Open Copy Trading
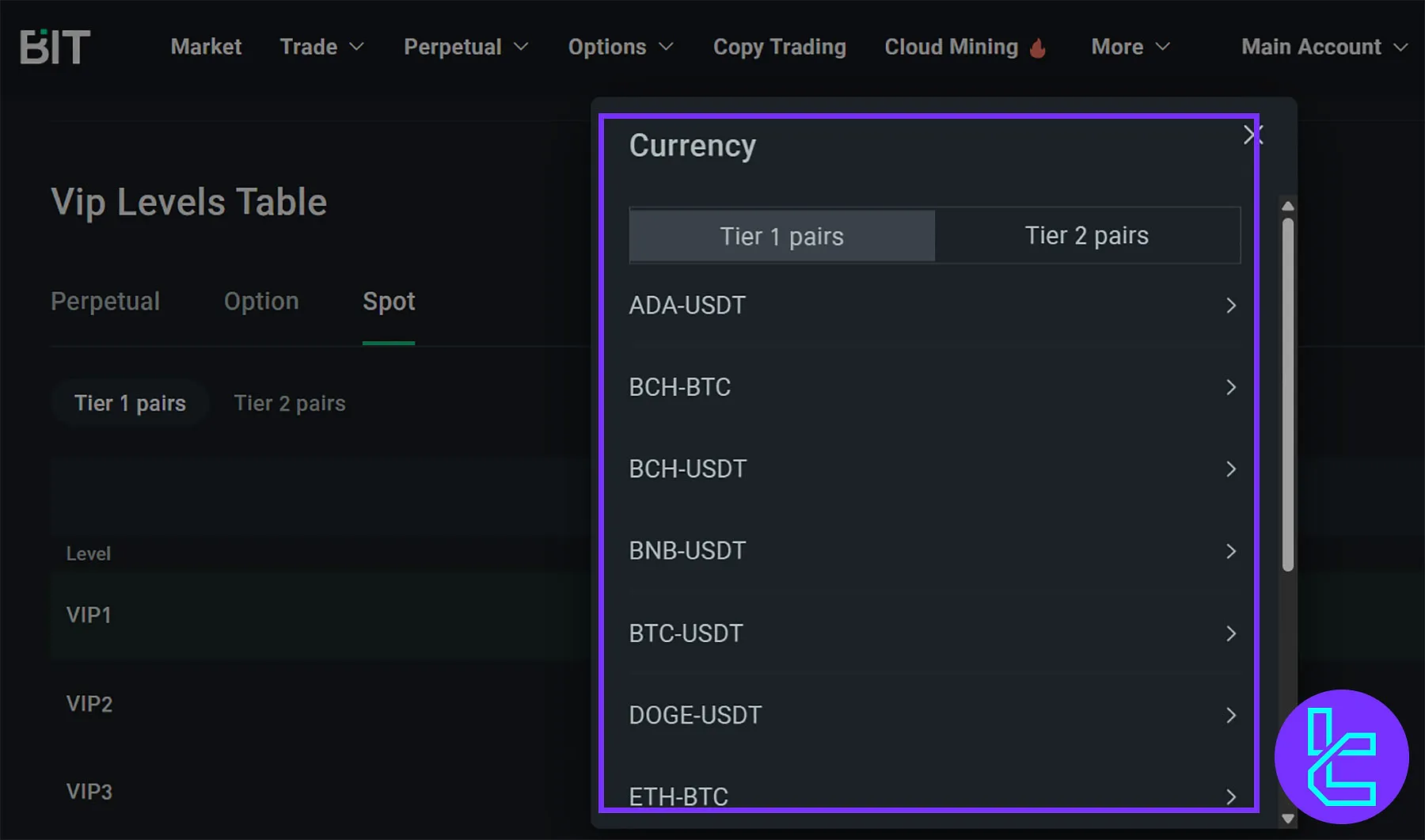Screen dimensions: 1425x840 (x=780, y=47)
